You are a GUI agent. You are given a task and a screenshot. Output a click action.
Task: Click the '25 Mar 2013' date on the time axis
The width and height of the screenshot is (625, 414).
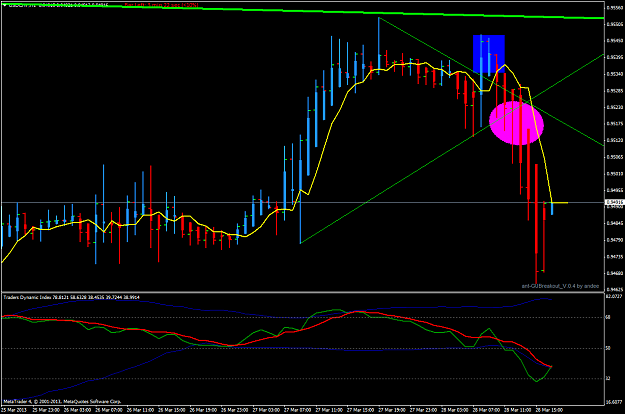14,410
